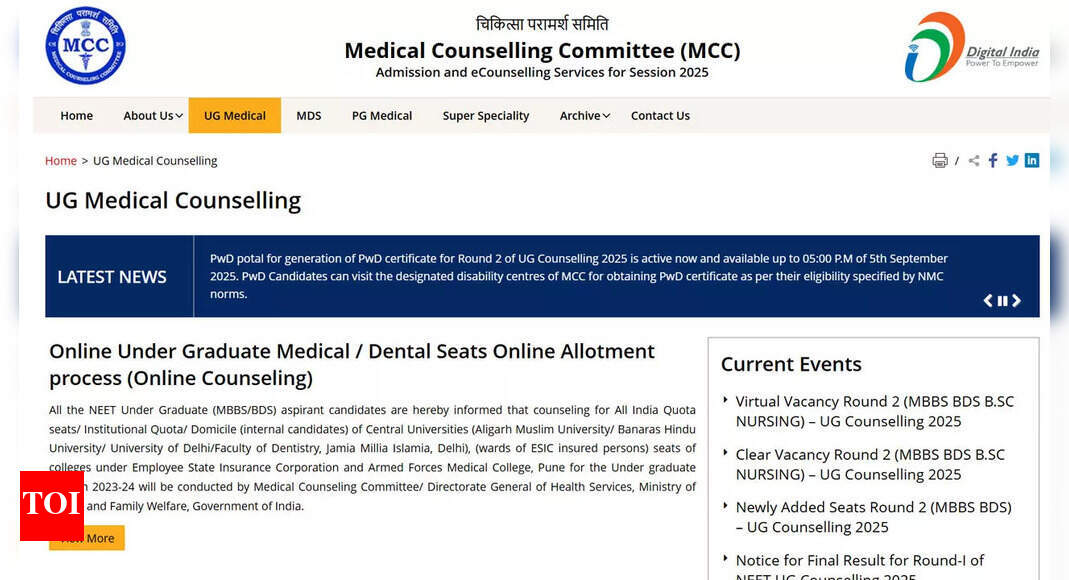Open the Clear Vacancy Round 2 link
The image size is (1069, 580).
click(x=870, y=464)
